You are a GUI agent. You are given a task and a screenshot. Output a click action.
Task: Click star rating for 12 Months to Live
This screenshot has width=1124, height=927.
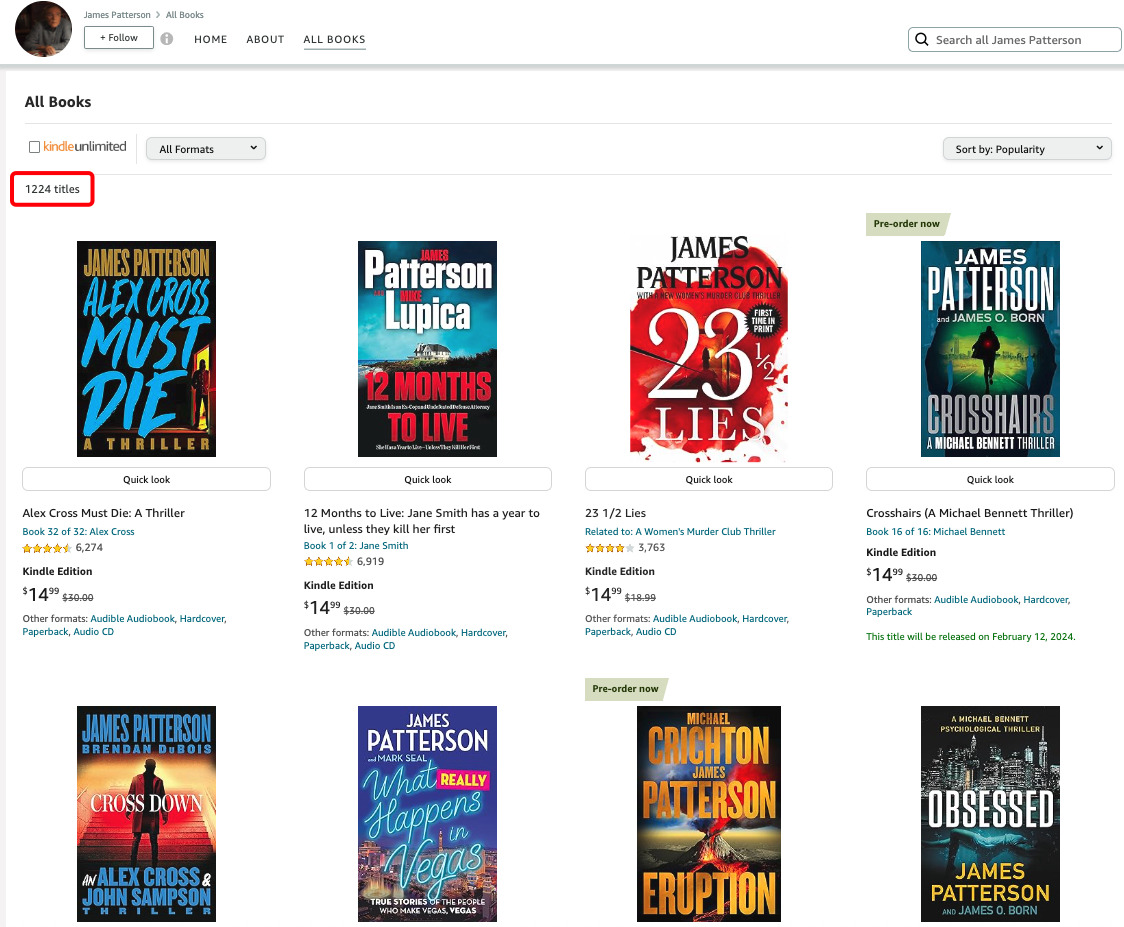(x=328, y=561)
